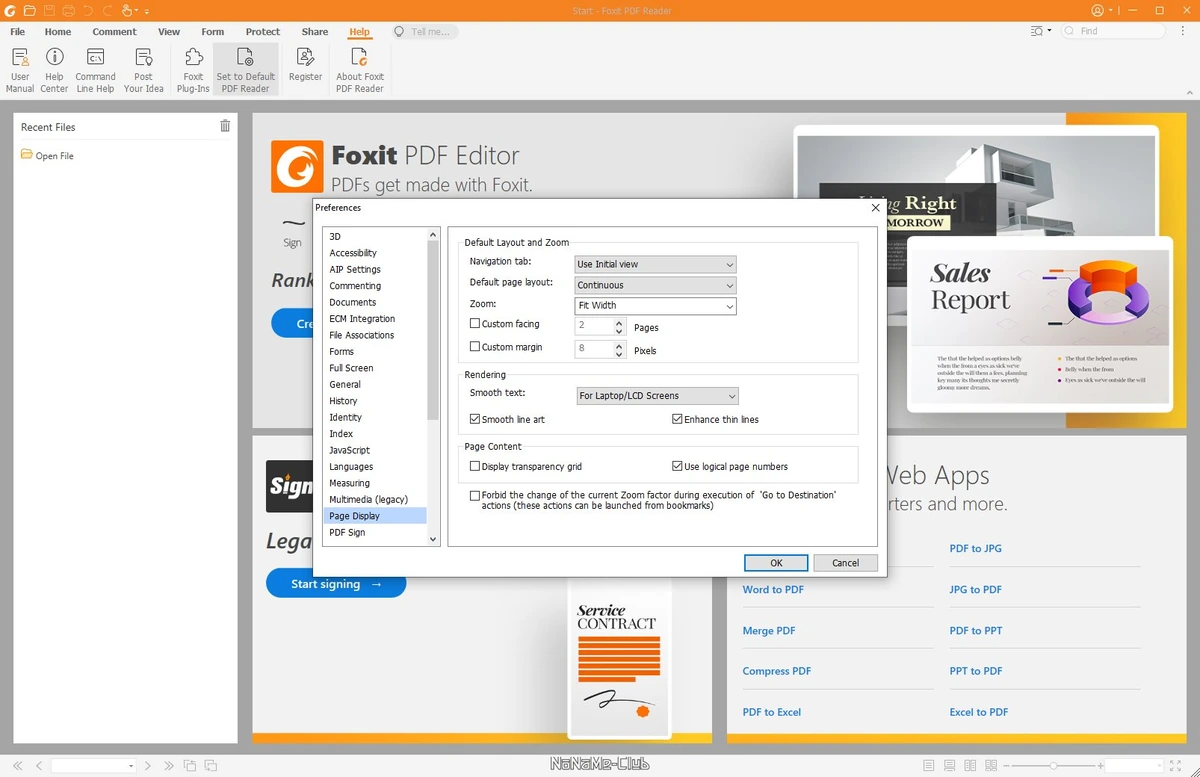Click Set to Default PDF Reader

(246, 70)
